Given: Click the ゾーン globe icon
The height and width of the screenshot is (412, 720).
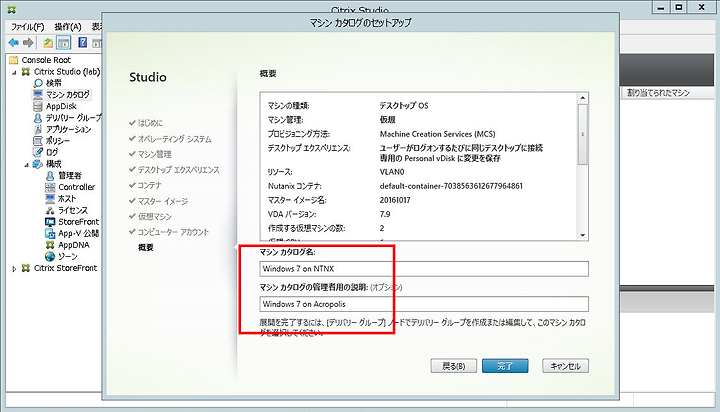Looking at the screenshot, I should tap(50, 256).
